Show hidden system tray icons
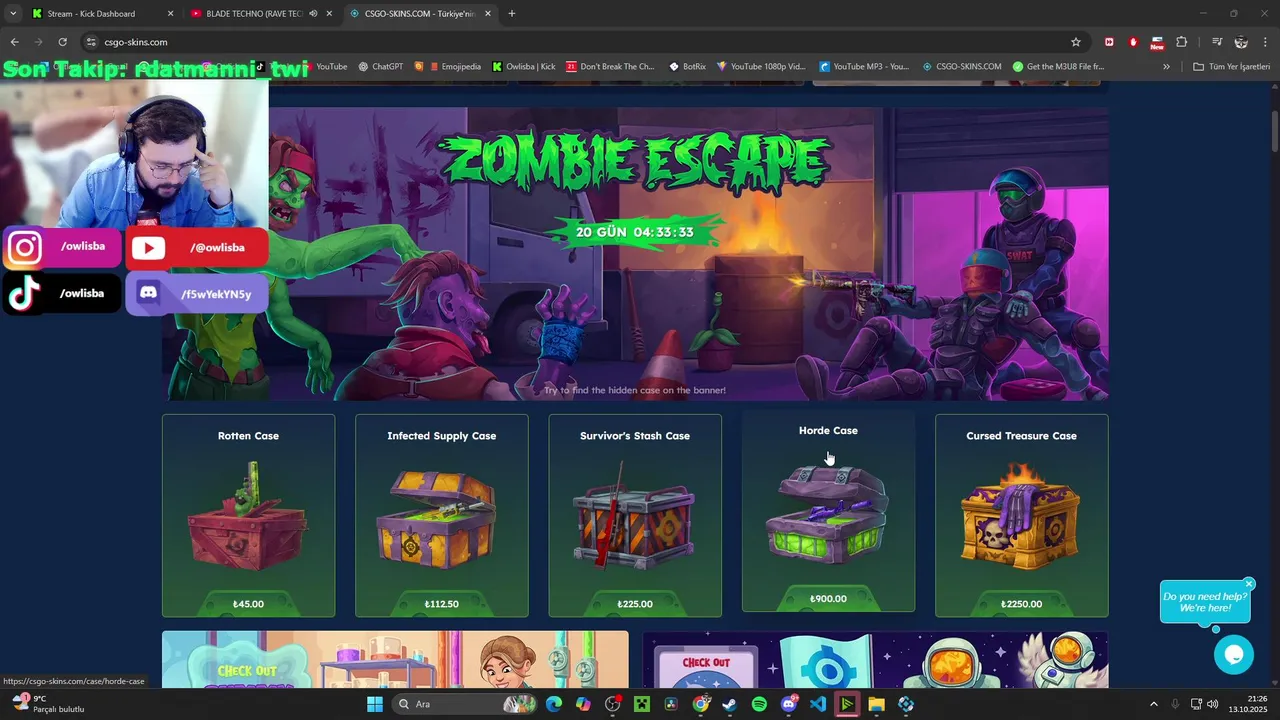Screen dimensions: 1280x720 [x=1153, y=704]
